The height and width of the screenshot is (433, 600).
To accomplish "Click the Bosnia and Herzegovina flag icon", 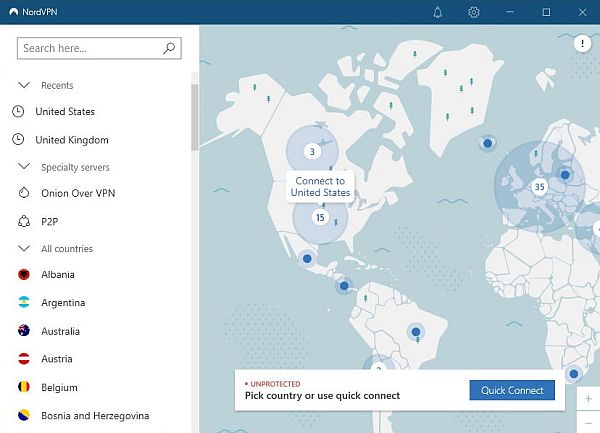I will coord(24,415).
